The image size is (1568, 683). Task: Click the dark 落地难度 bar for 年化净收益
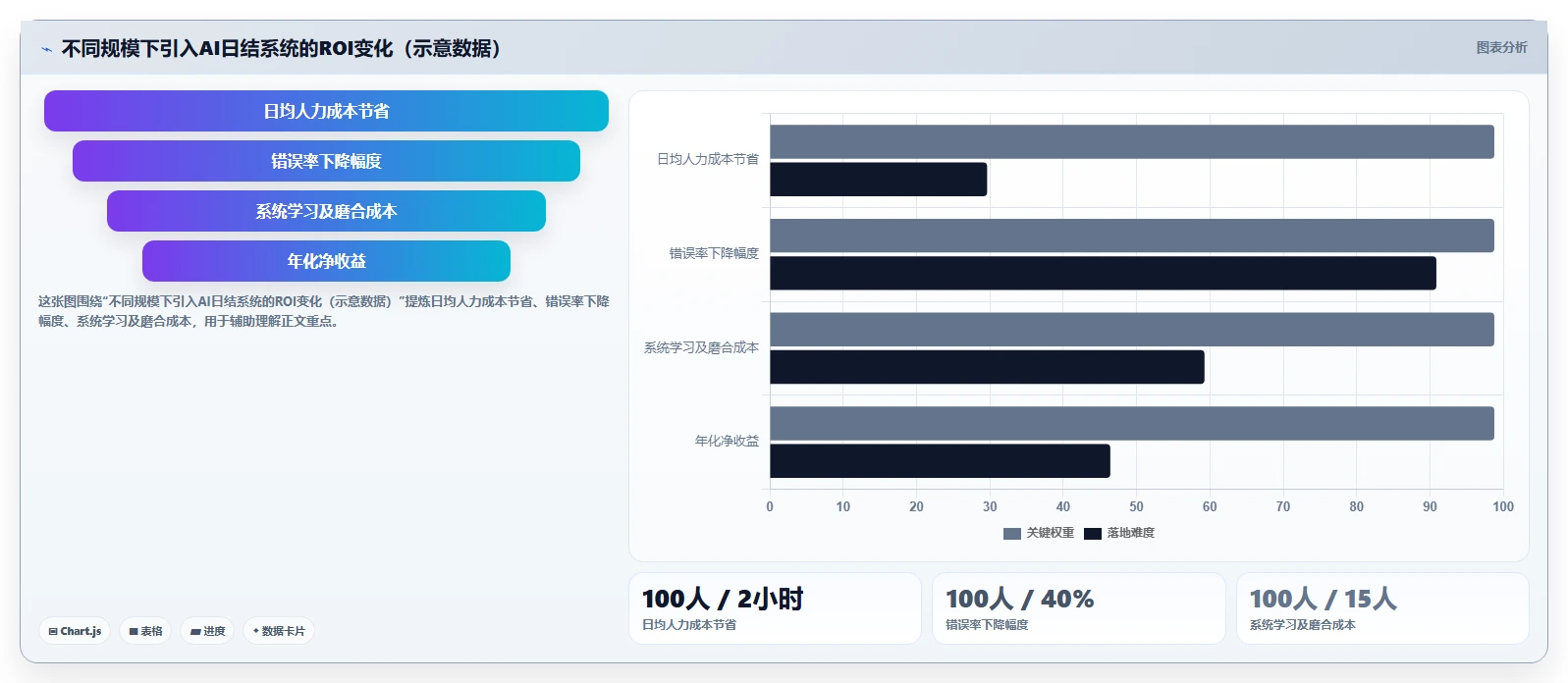click(x=940, y=461)
